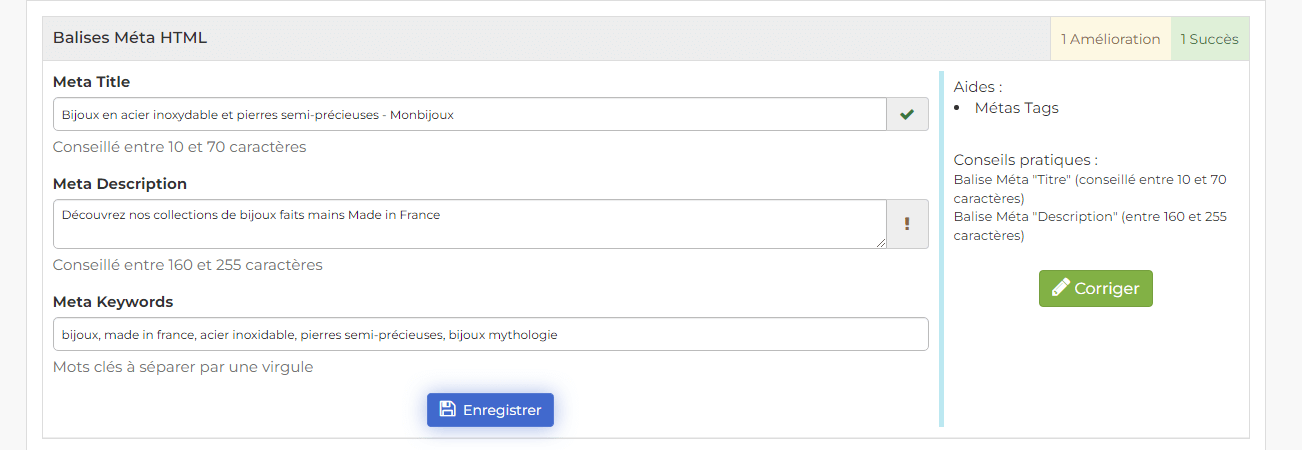Click the green checkmark next to Meta Title

pos(907,115)
